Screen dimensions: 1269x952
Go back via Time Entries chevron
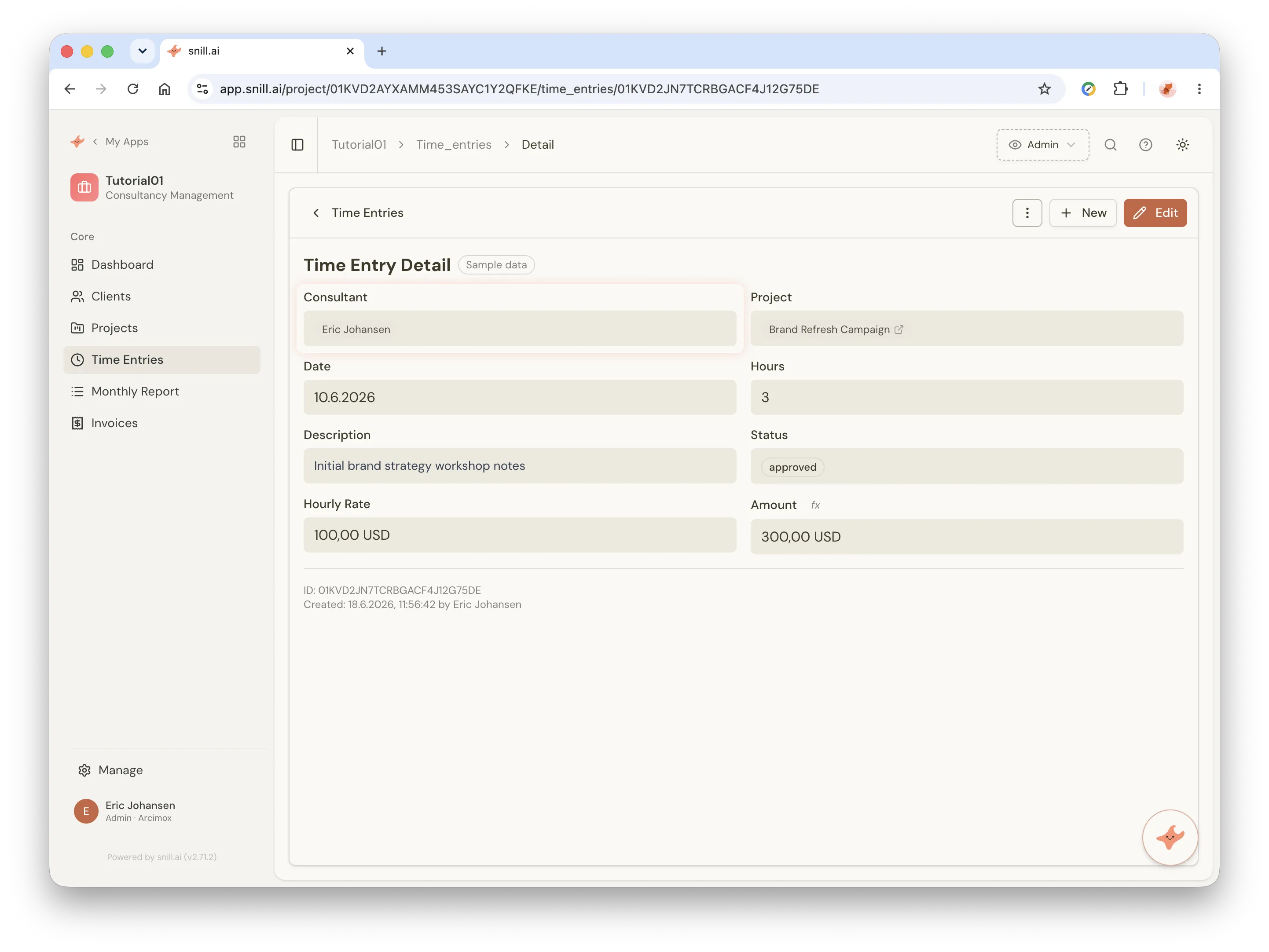(x=316, y=213)
